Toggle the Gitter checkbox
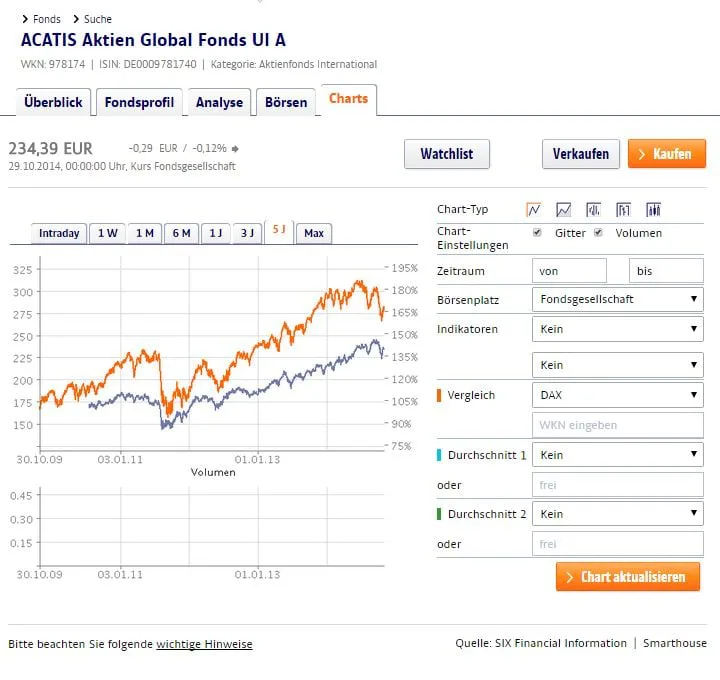This screenshot has height=680, width=720. click(537, 232)
